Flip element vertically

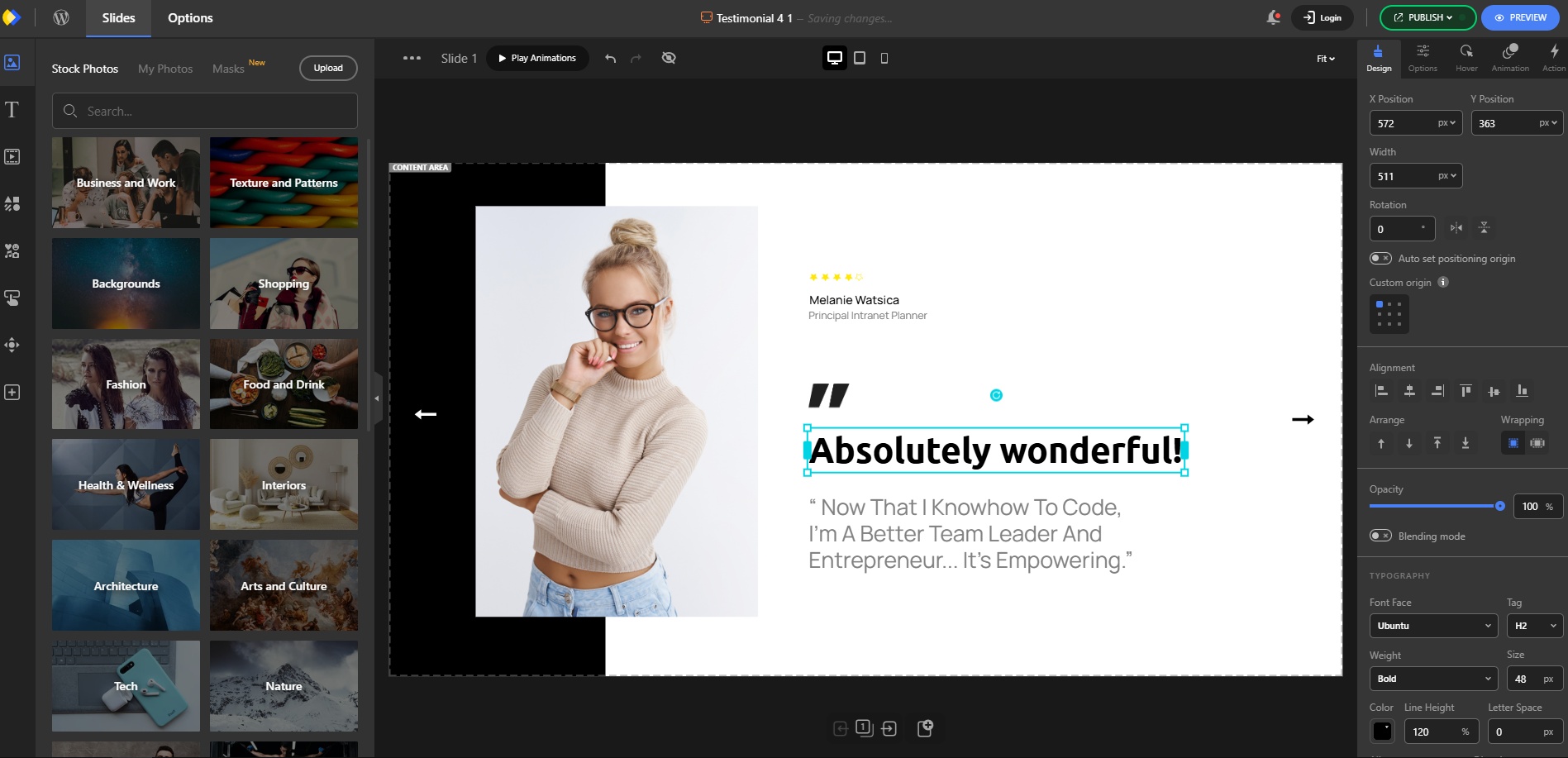(1484, 228)
